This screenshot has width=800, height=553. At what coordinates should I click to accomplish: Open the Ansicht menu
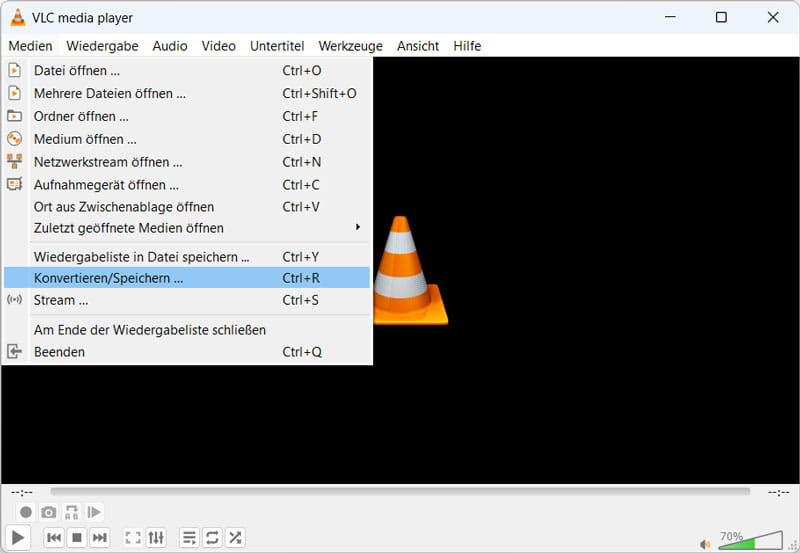tap(418, 46)
